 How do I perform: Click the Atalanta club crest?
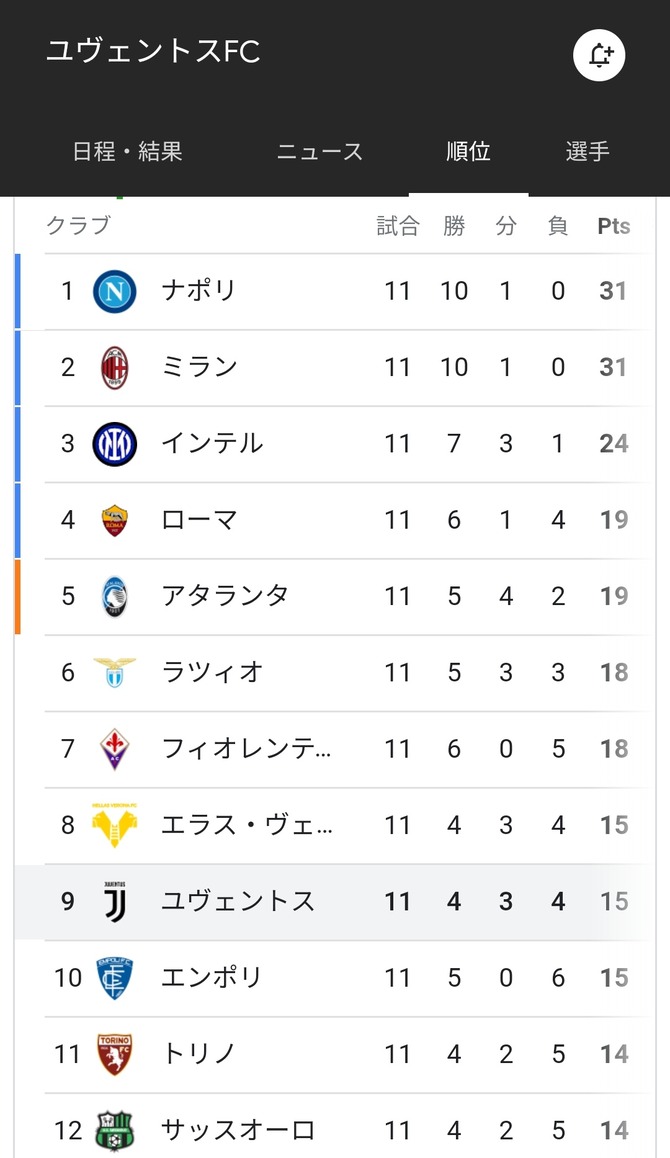click(x=115, y=596)
